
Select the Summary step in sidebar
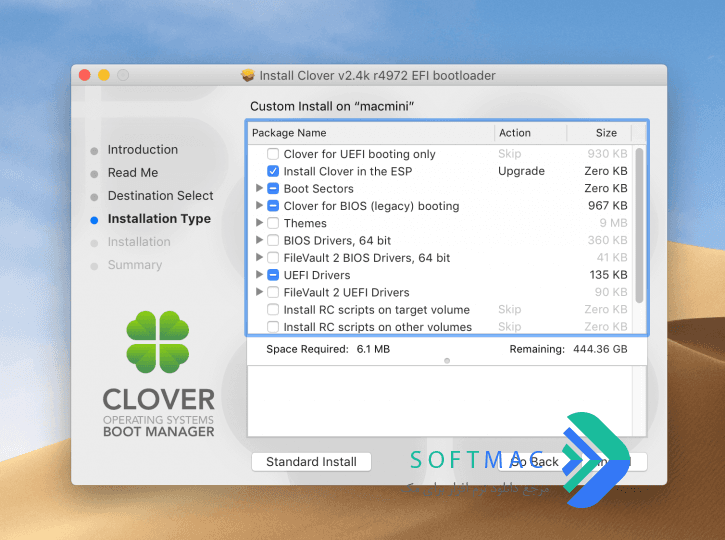[135, 265]
